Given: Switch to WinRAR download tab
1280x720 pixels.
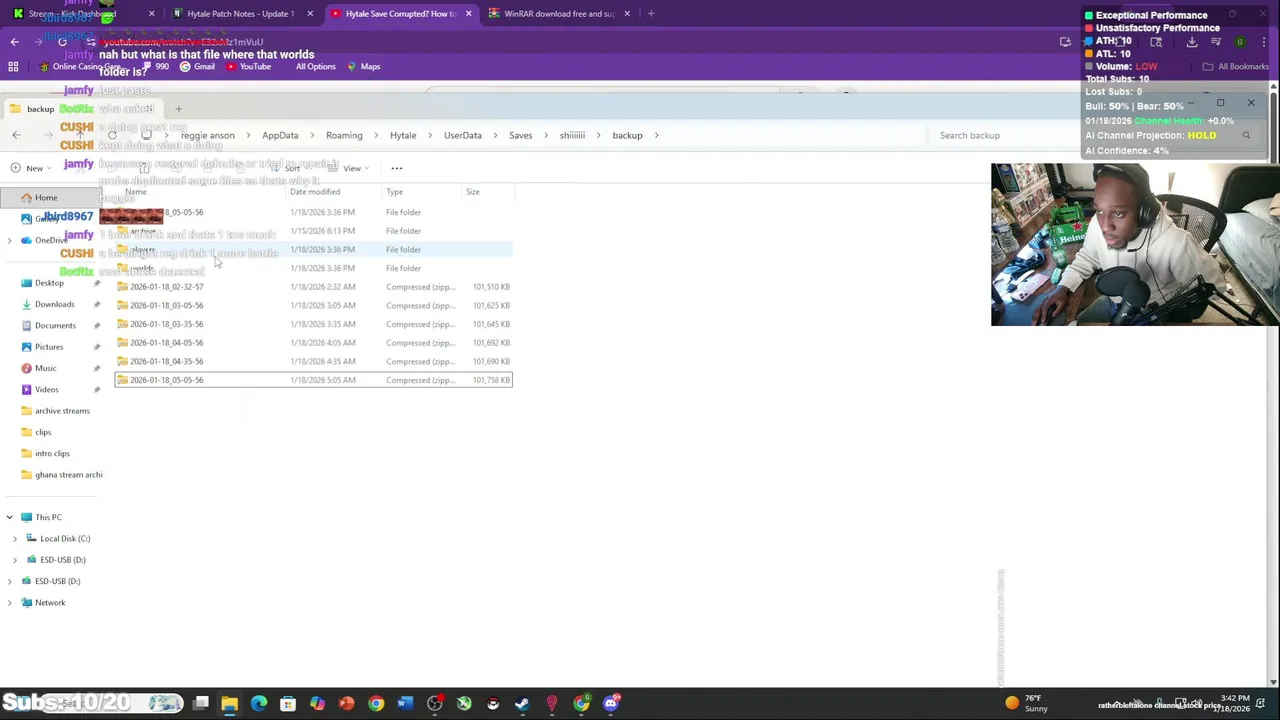Looking at the screenshot, I should [x=558, y=14].
